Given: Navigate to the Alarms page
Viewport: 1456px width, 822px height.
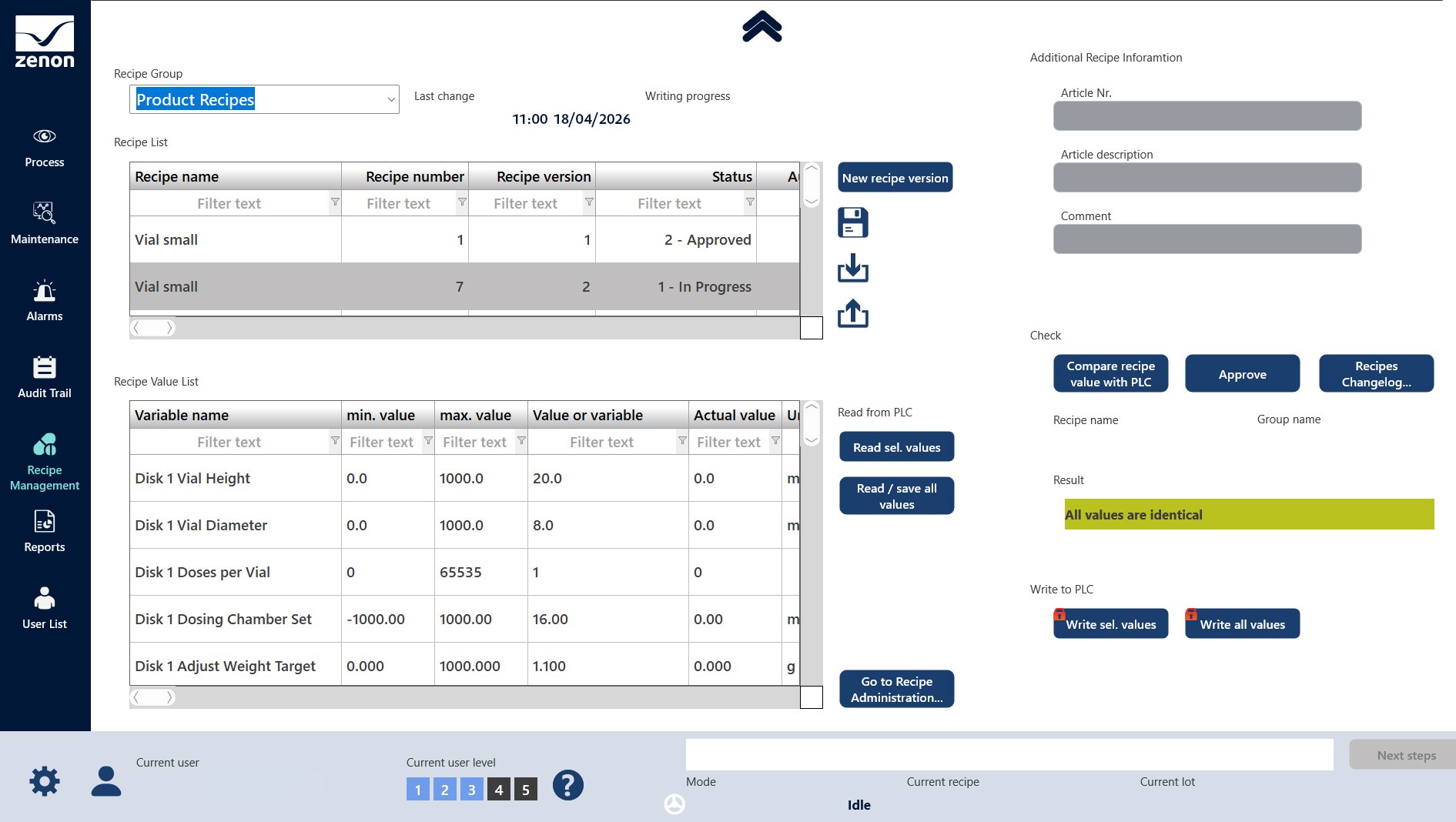Looking at the screenshot, I should tap(44, 300).
